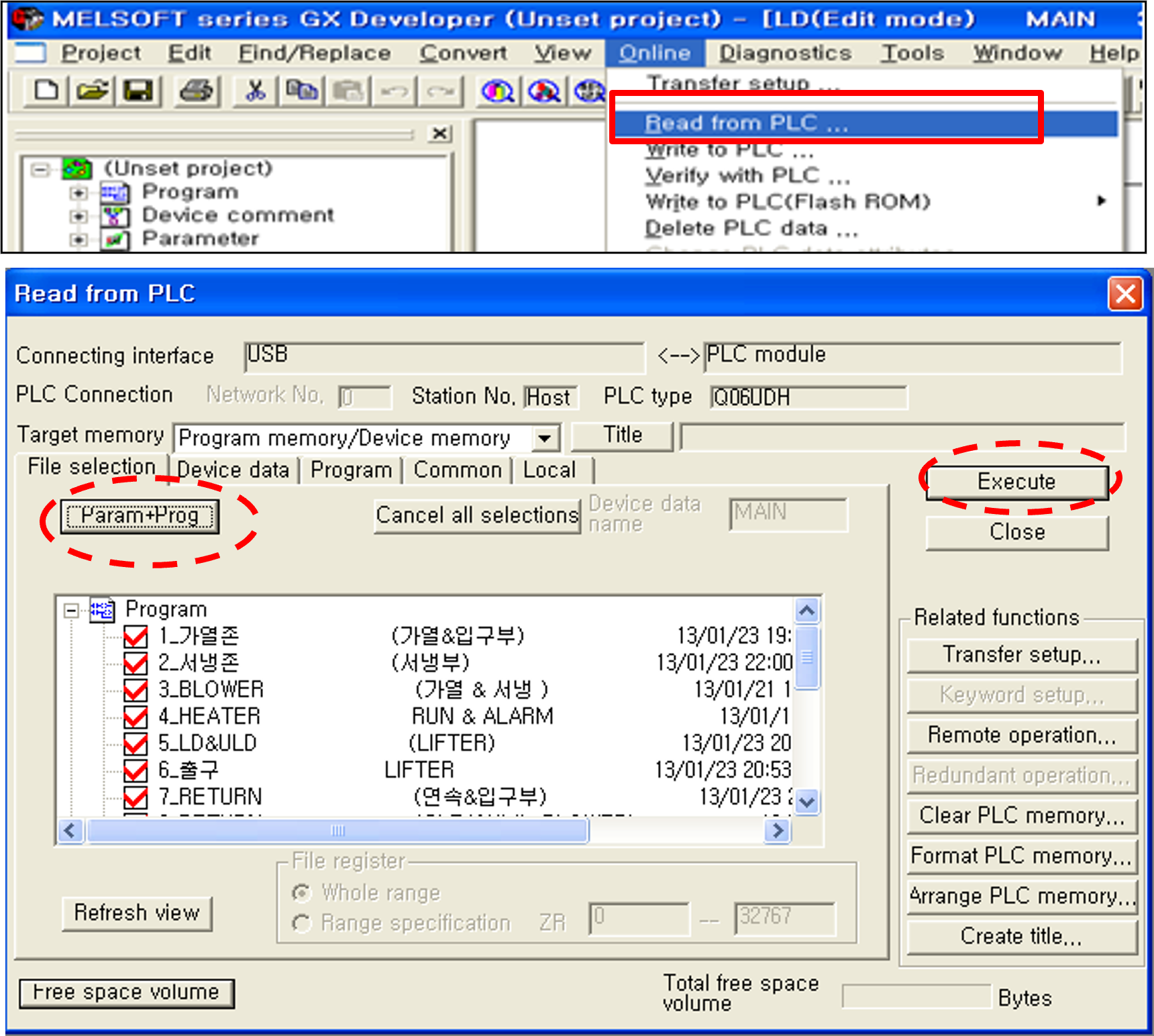This screenshot has height=1036, width=1154.
Task: Open Clear PLC memory function
Action: pyautogui.click(x=1022, y=815)
